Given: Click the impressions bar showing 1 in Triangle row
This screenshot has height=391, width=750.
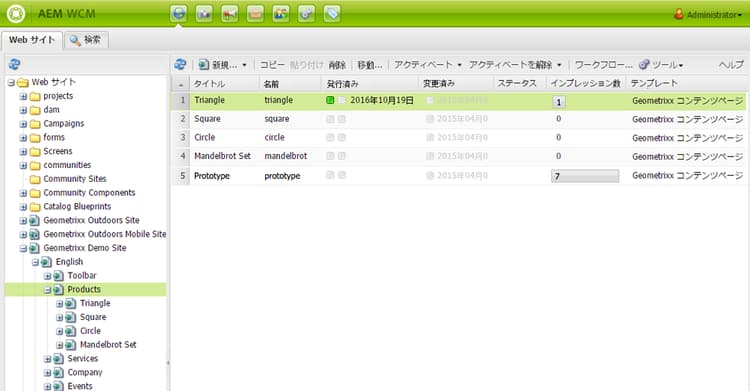Looking at the screenshot, I should pyautogui.click(x=558, y=101).
